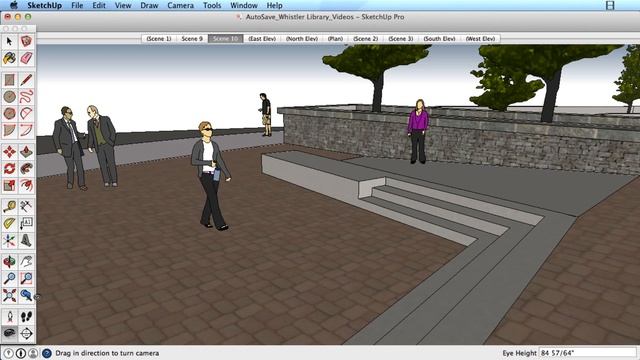The width and height of the screenshot is (640, 360).
Task: Switch to the East Elev scene tab
Action: (262, 38)
